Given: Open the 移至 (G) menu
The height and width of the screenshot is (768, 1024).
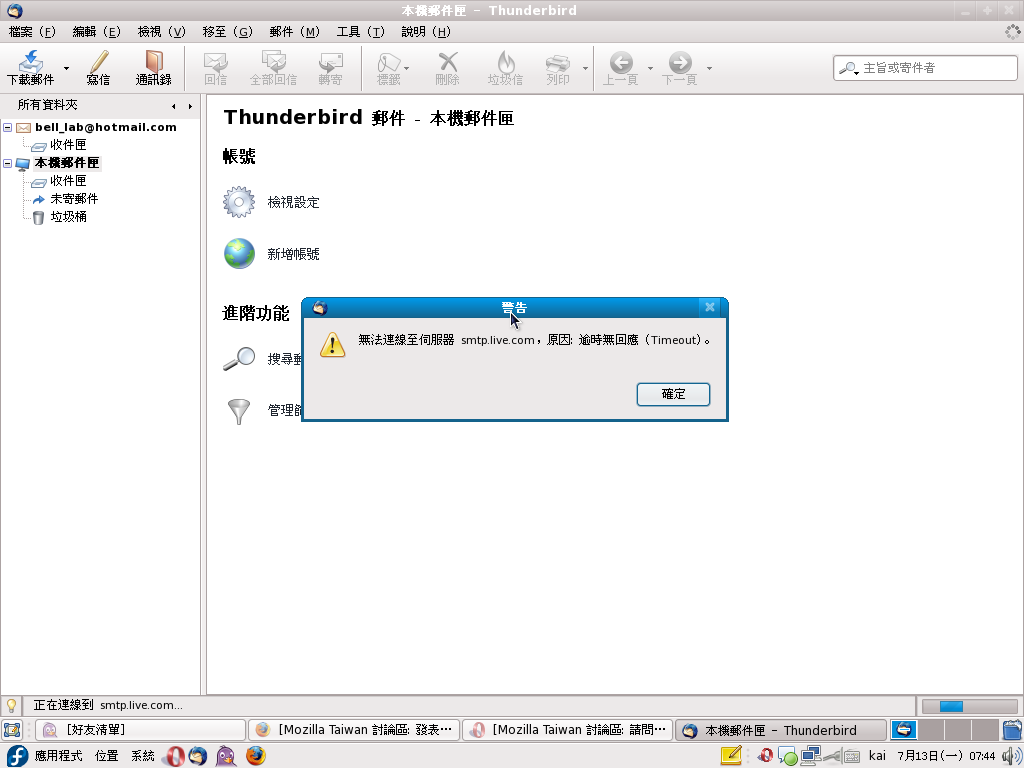Looking at the screenshot, I should point(227,31).
